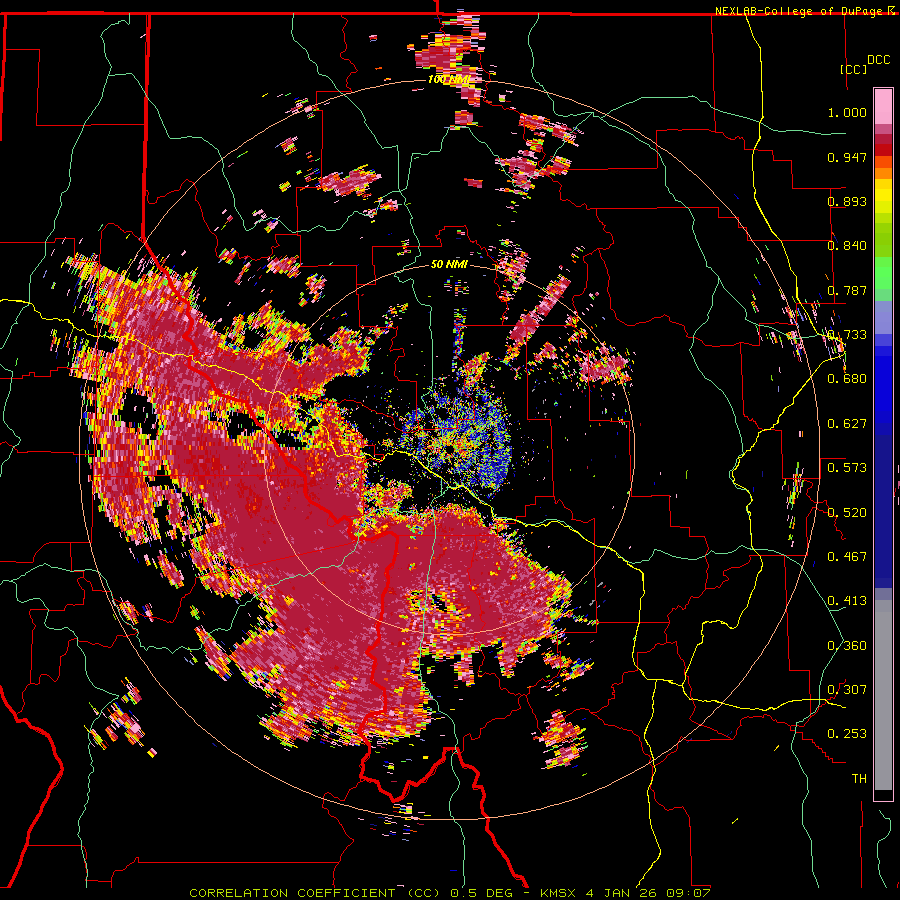Screen dimensions: 900x900
Task: Click the 0.467 legend value
Action: pos(847,557)
